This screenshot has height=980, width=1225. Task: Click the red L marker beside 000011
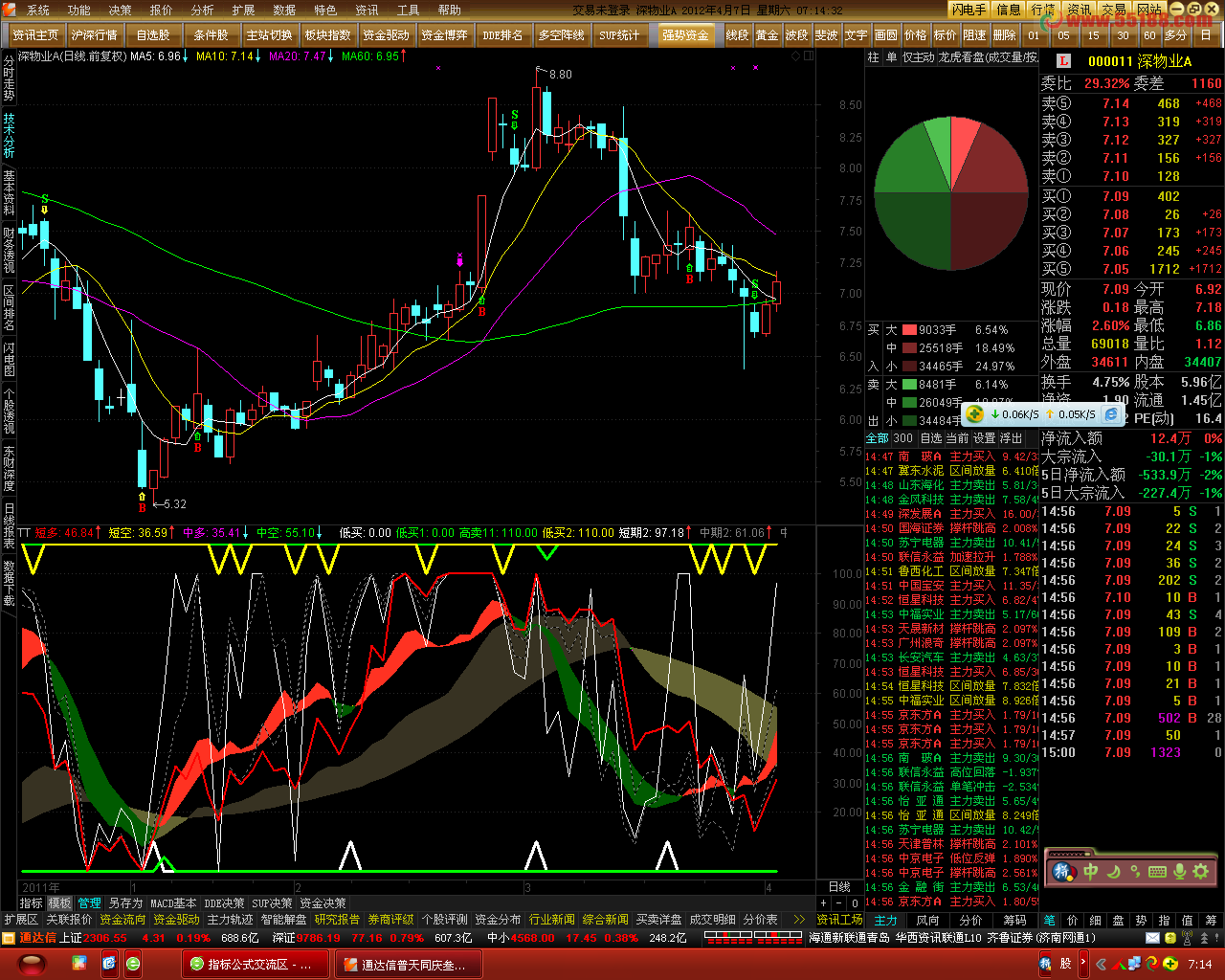[x=1063, y=61]
